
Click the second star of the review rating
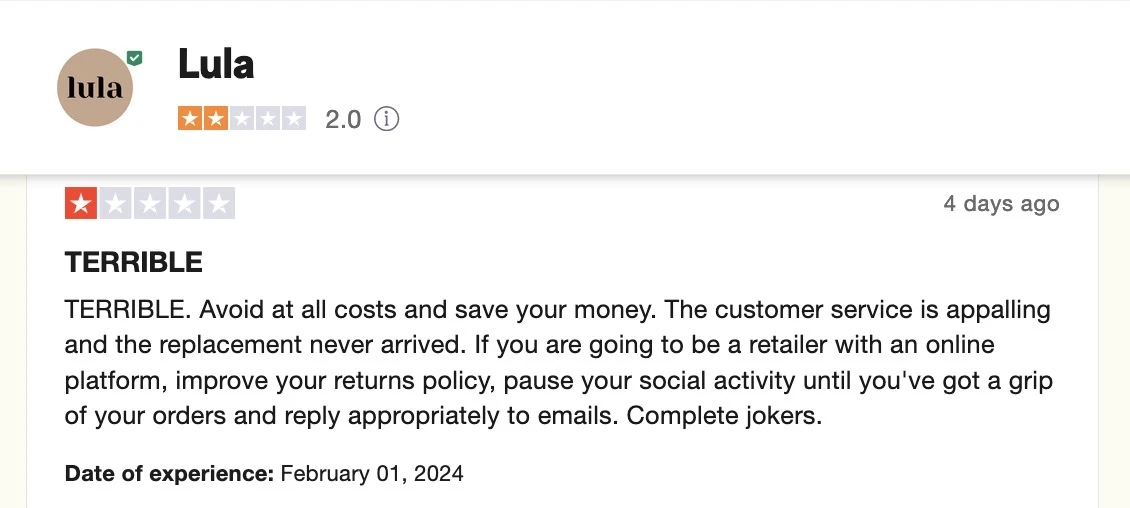115,203
